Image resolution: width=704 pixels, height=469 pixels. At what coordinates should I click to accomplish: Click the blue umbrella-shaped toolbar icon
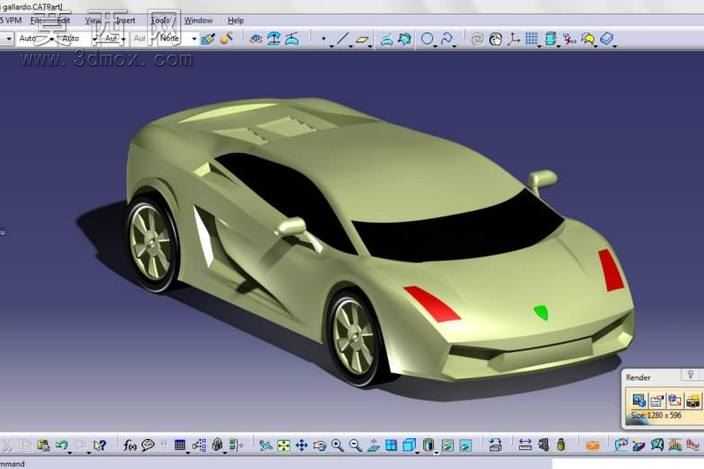pyautogui.click(x=273, y=39)
